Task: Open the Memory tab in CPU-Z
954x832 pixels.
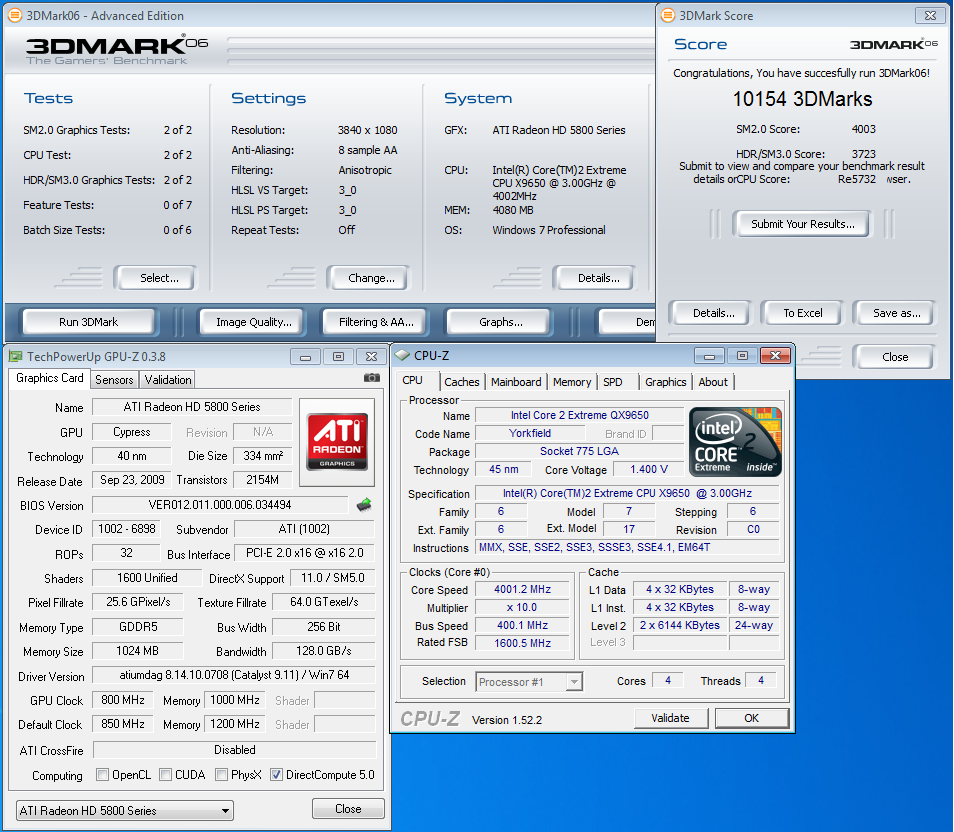Action: tap(572, 382)
